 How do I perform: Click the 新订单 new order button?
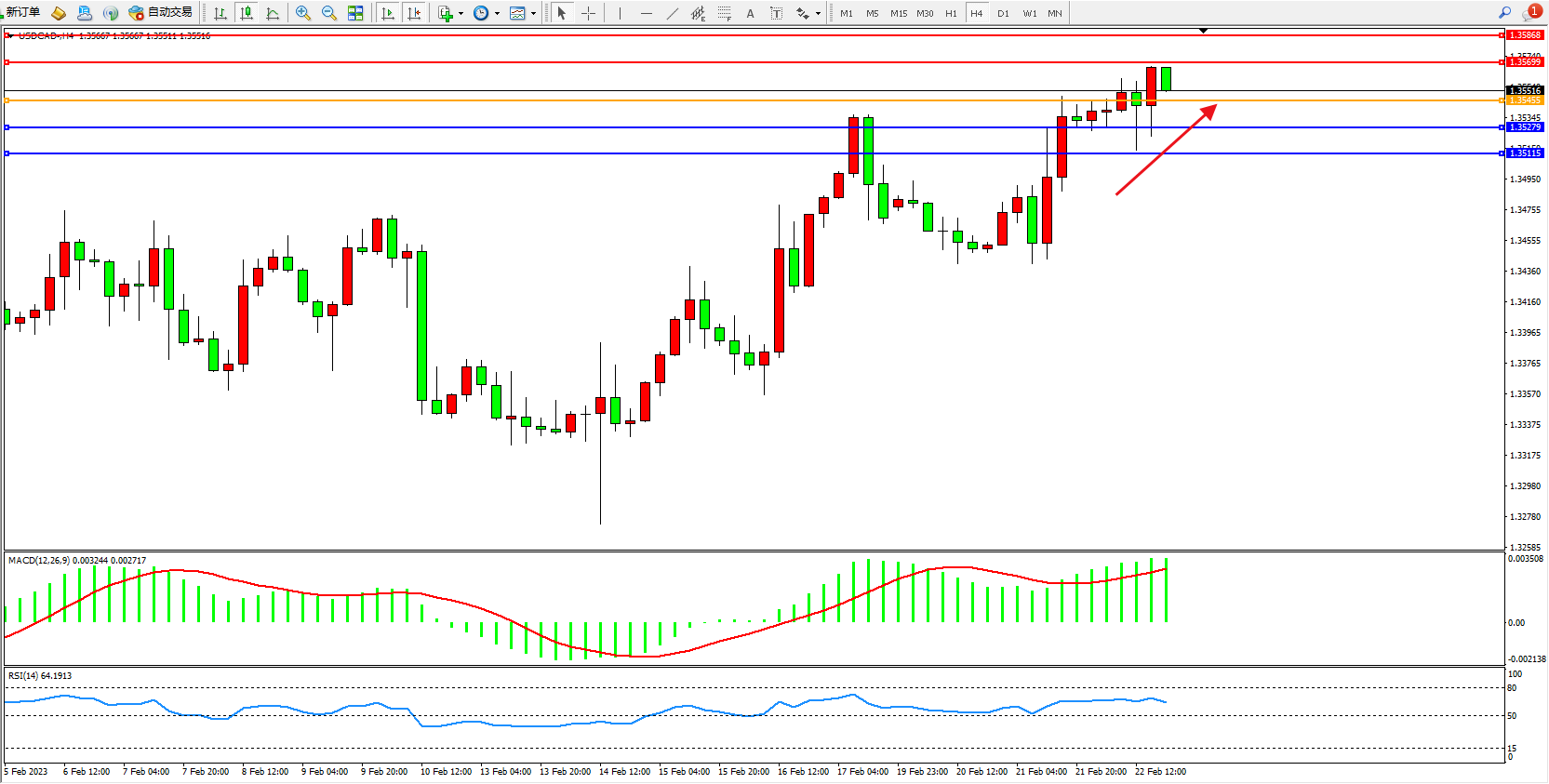click(x=22, y=12)
